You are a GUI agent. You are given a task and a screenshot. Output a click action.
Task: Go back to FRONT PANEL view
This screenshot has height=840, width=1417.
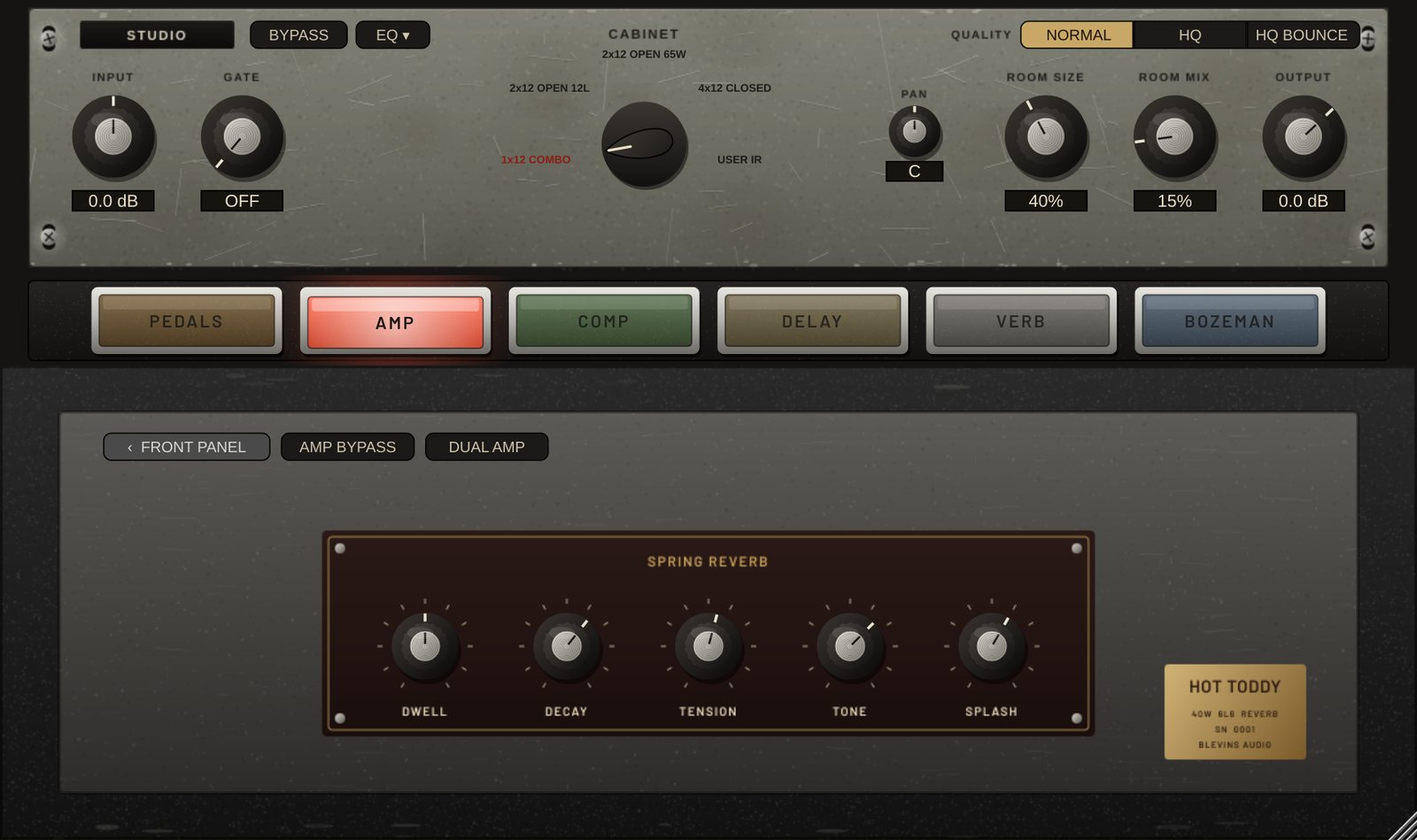pyautogui.click(x=187, y=447)
